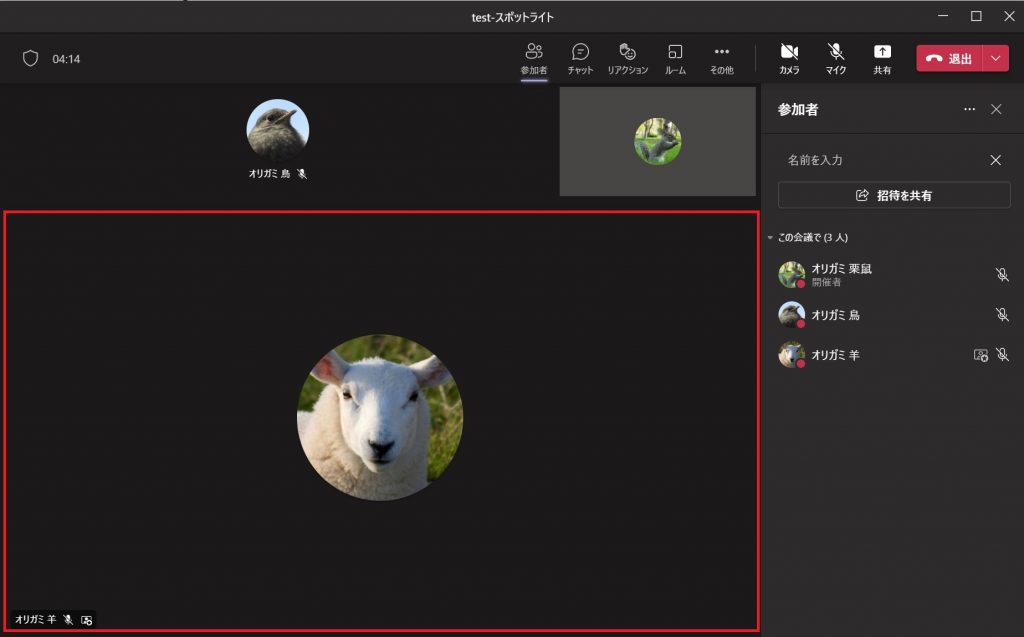Viewport: 1024px width, 637px height.
Task: Minimize the meeting window
Action: click(943, 16)
